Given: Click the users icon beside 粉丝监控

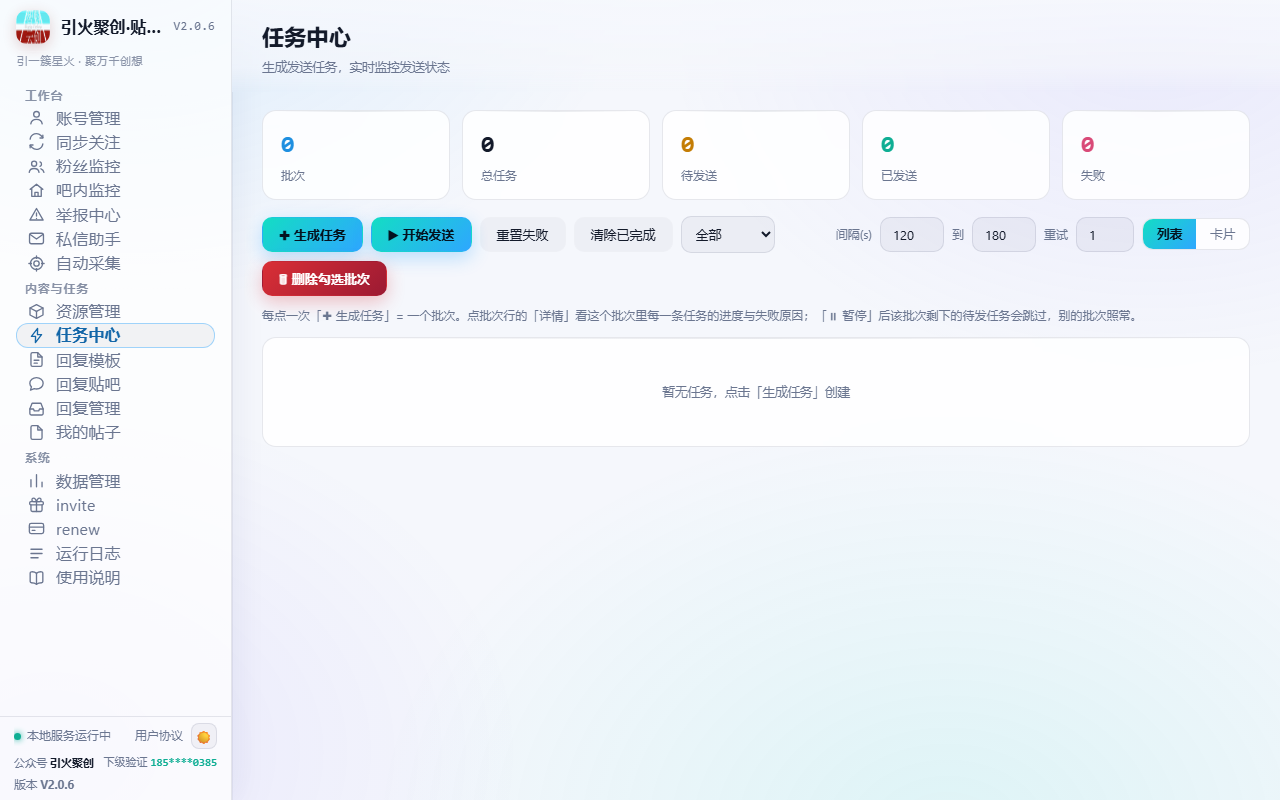Looking at the screenshot, I should click(37, 166).
